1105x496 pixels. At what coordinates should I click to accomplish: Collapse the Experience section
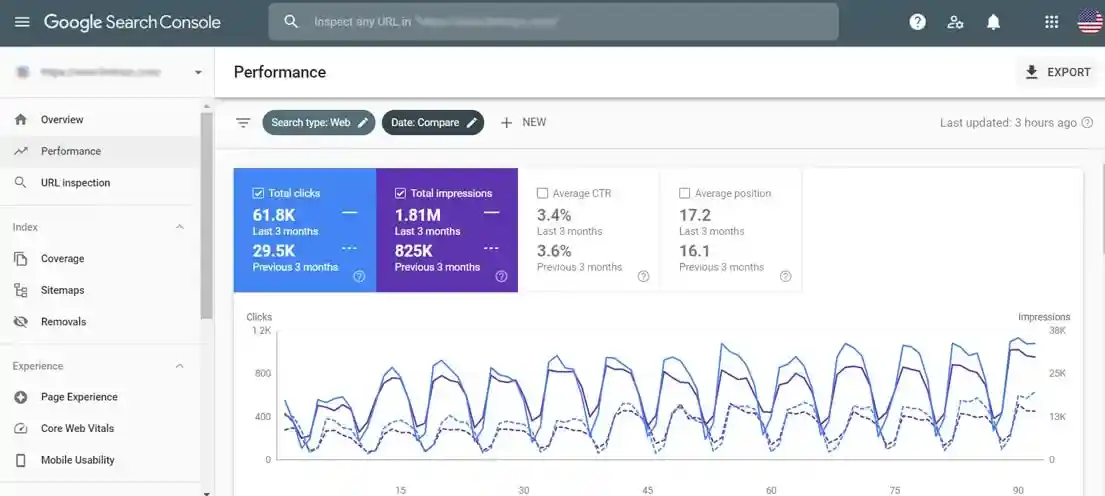(x=180, y=366)
